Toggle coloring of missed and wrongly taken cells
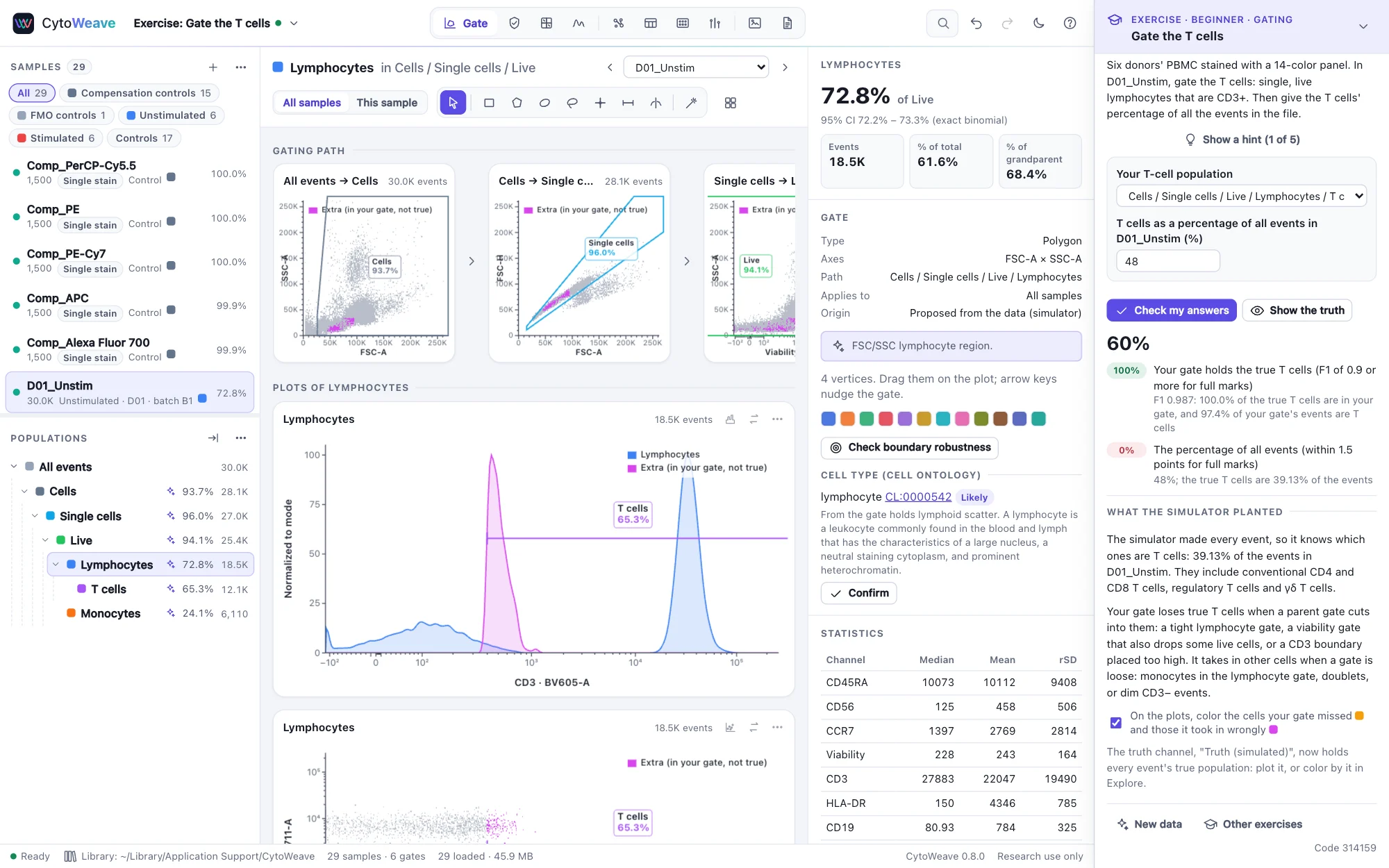Viewport: 1389px width, 868px height. click(x=1115, y=723)
